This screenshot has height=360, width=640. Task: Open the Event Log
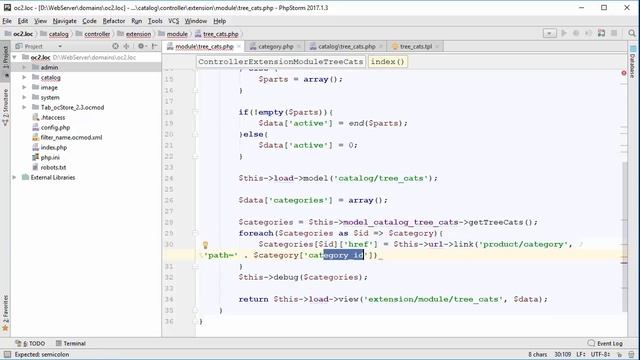click(x=605, y=343)
